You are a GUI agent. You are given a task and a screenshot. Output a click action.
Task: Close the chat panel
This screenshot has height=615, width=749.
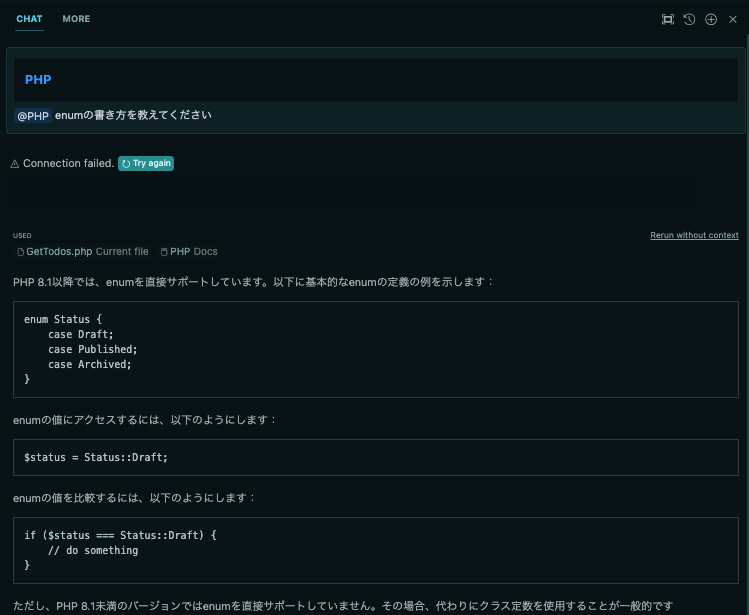tap(733, 19)
